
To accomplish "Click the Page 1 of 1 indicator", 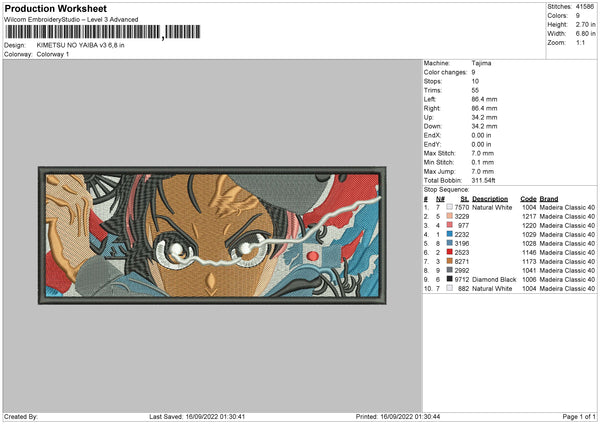I will tap(579, 416).
